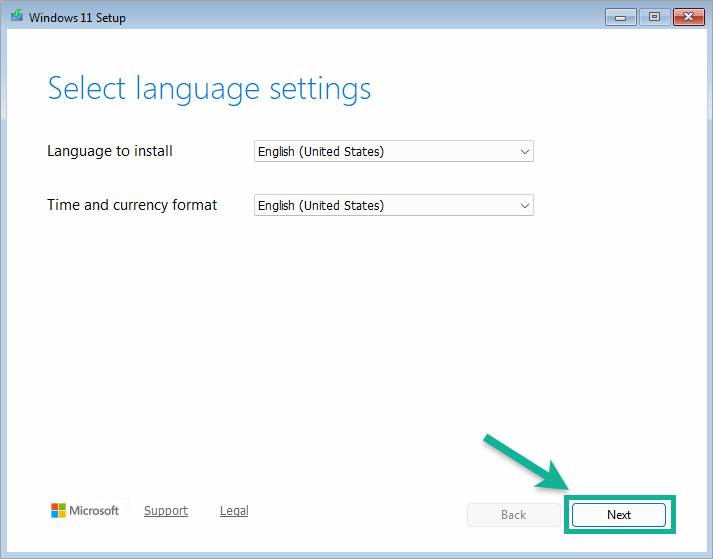Click the 'Select language settings' heading
This screenshot has height=559, width=713.
(x=209, y=89)
